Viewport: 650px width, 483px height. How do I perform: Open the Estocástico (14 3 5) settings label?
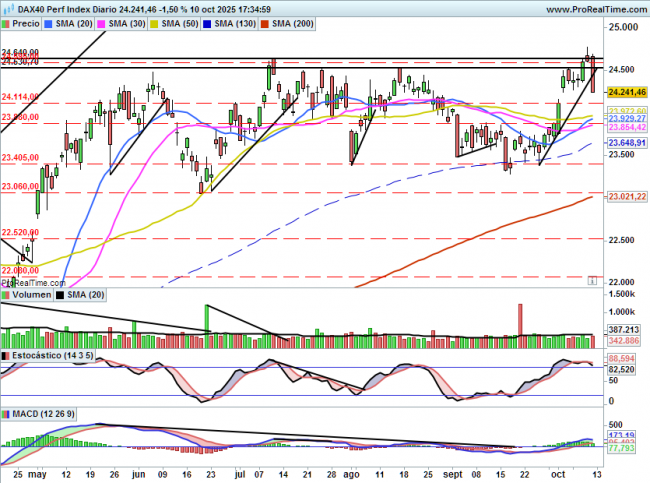coord(47,354)
